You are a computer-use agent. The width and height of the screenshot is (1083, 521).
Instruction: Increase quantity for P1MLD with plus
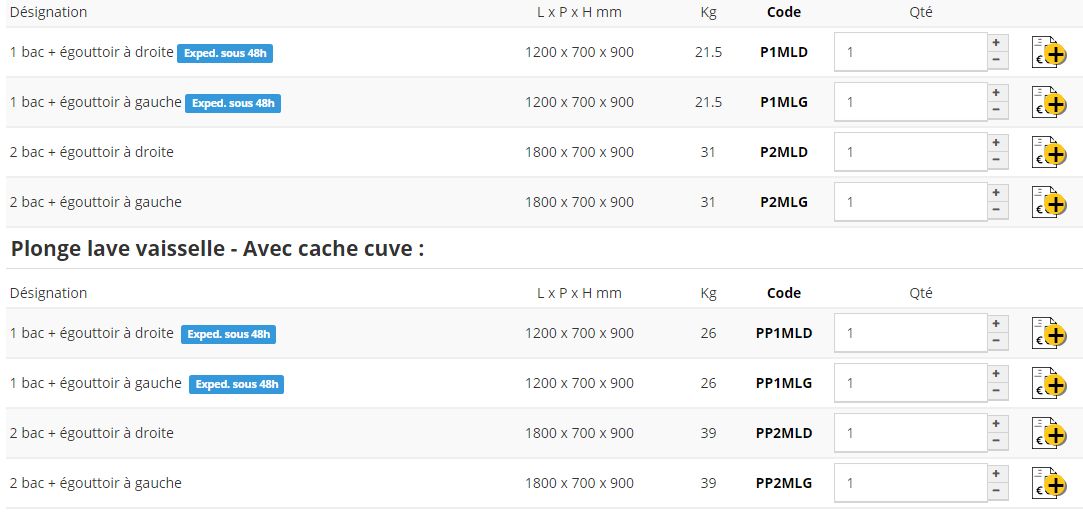pos(996,43)
